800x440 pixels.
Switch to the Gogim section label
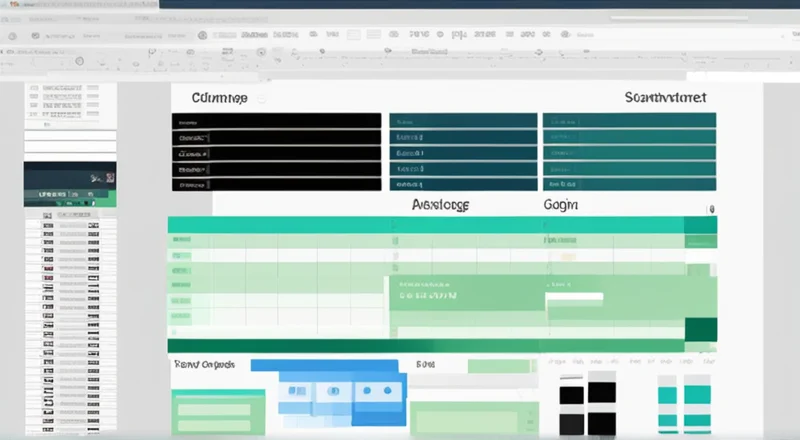(560, 203)
